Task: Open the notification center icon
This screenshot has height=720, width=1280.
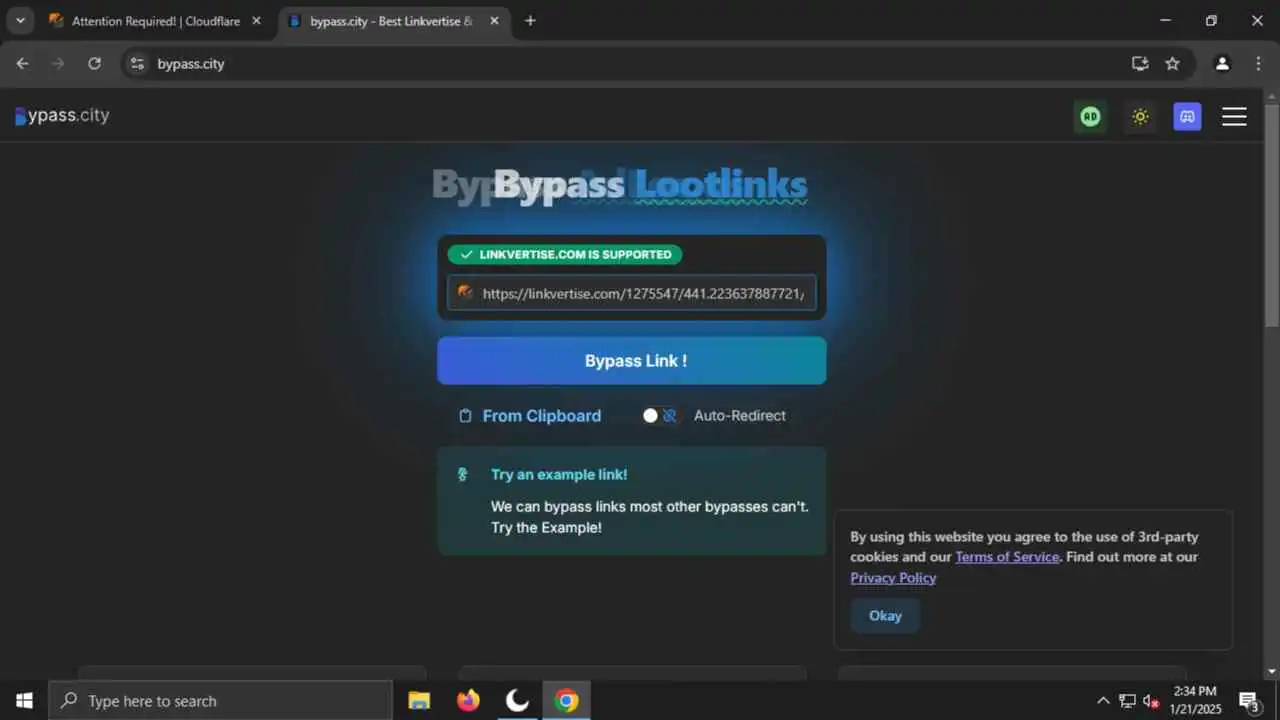Action: pyautogui.click(x=1249, y=701)
